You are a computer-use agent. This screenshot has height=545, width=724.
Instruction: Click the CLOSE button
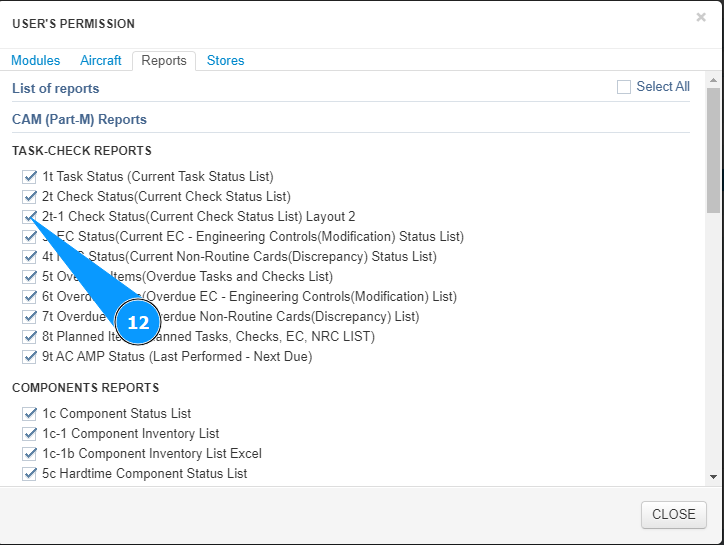(x=673, y=514)
